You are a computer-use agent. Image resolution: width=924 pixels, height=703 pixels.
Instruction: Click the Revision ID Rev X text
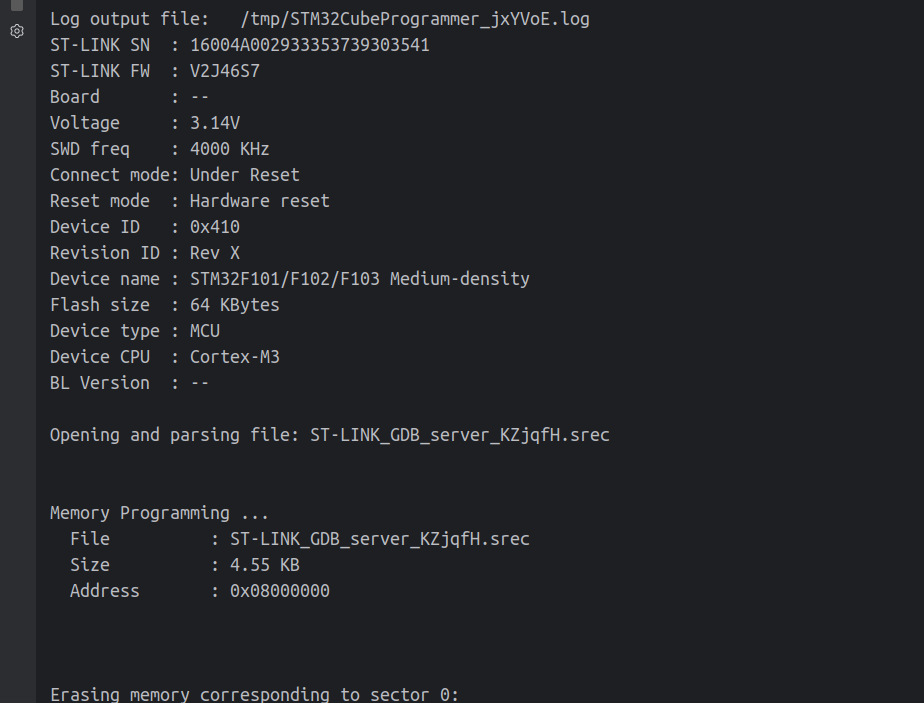(214, 253)
